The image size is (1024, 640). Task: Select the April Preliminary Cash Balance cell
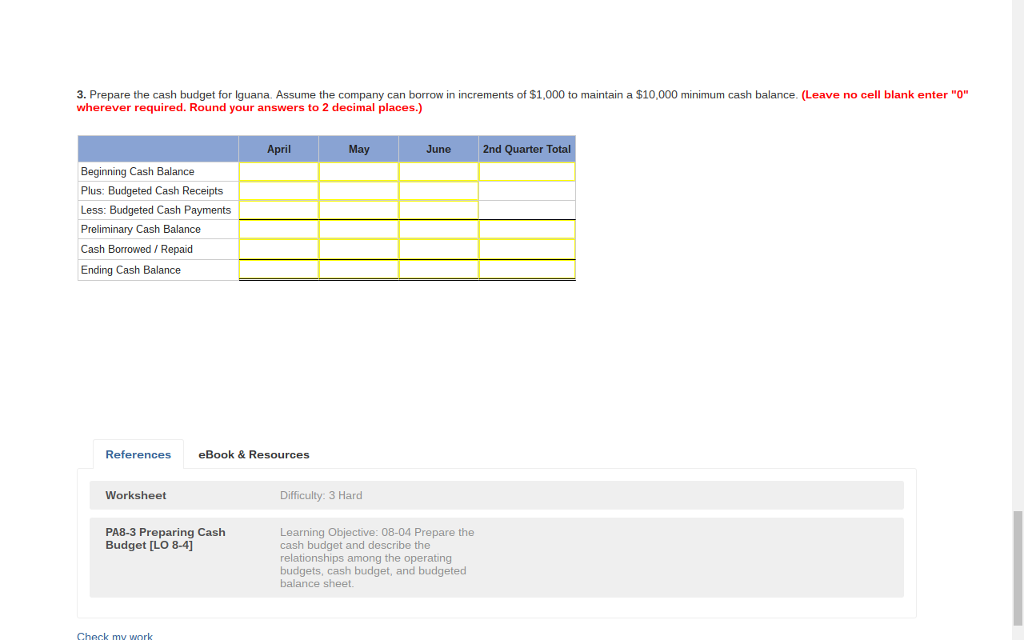[278, 229]
